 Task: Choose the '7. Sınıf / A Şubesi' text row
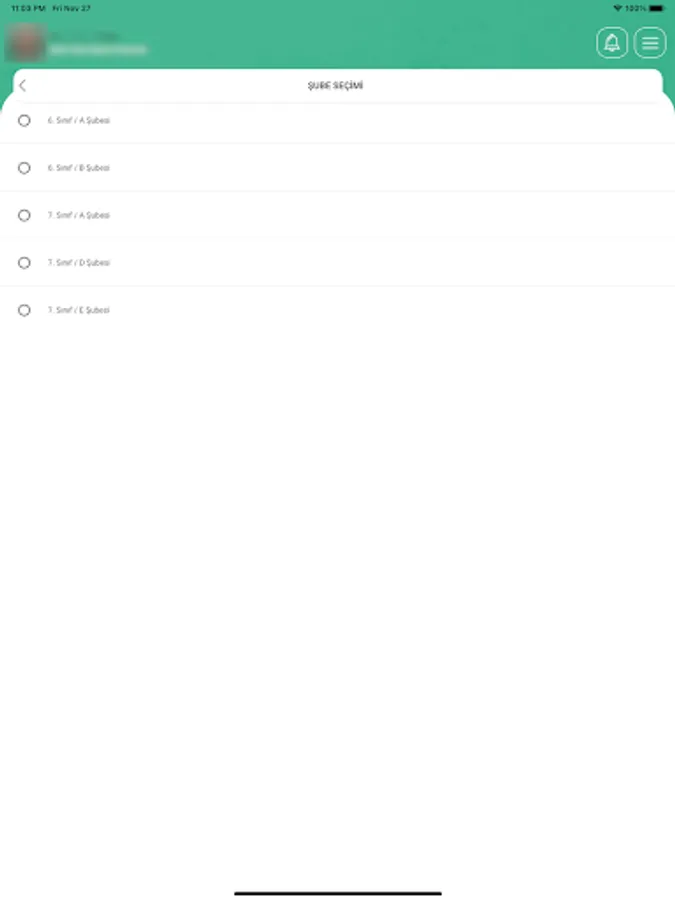[79, 215]
